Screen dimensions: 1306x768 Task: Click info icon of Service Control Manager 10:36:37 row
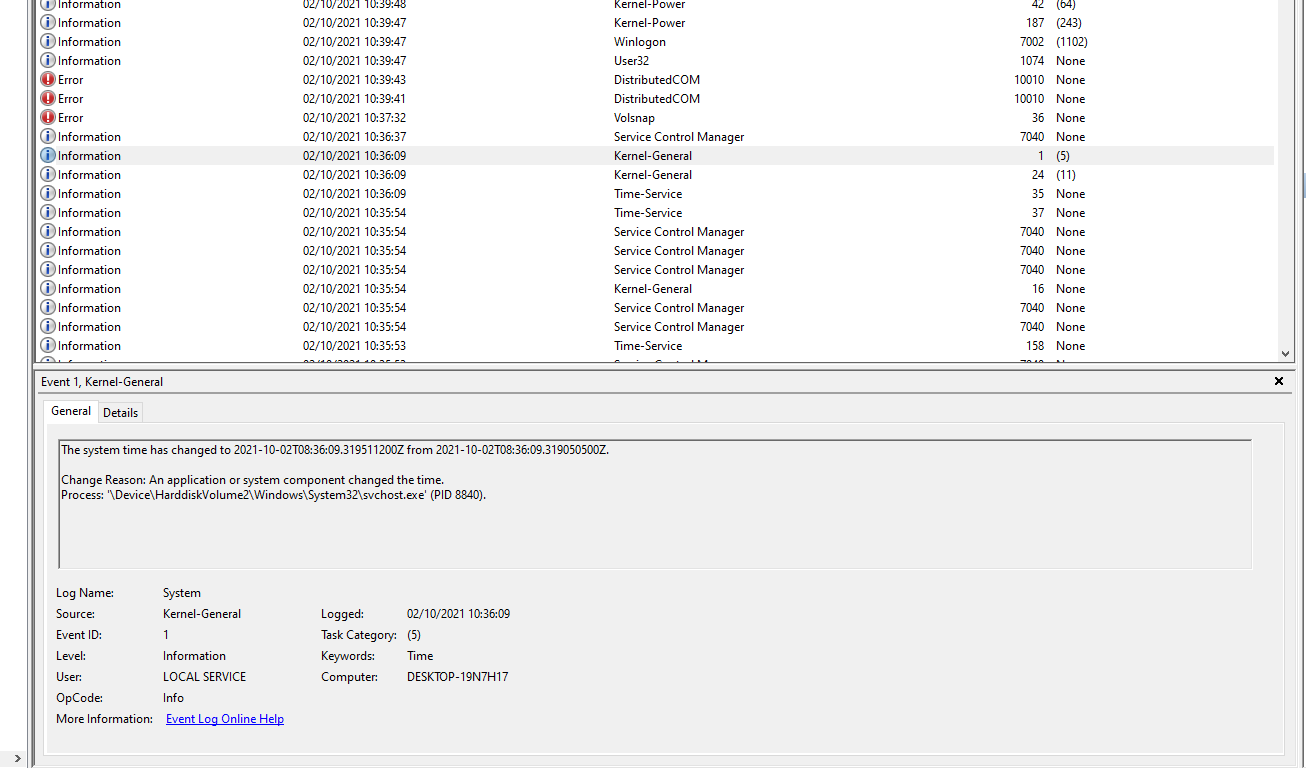pyautogui.click(x=47, y=137)
